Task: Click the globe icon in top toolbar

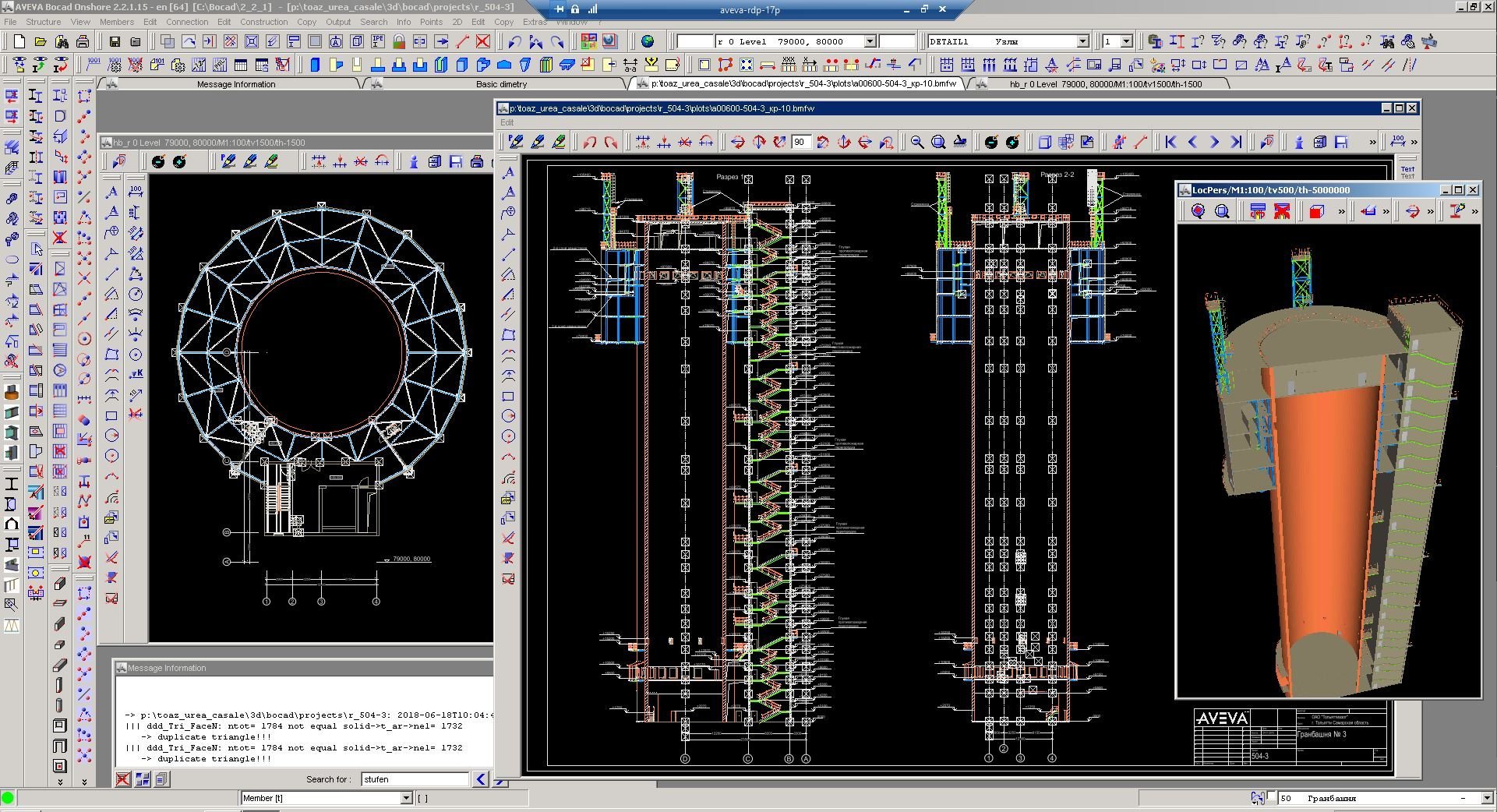Action: [648, 41]
